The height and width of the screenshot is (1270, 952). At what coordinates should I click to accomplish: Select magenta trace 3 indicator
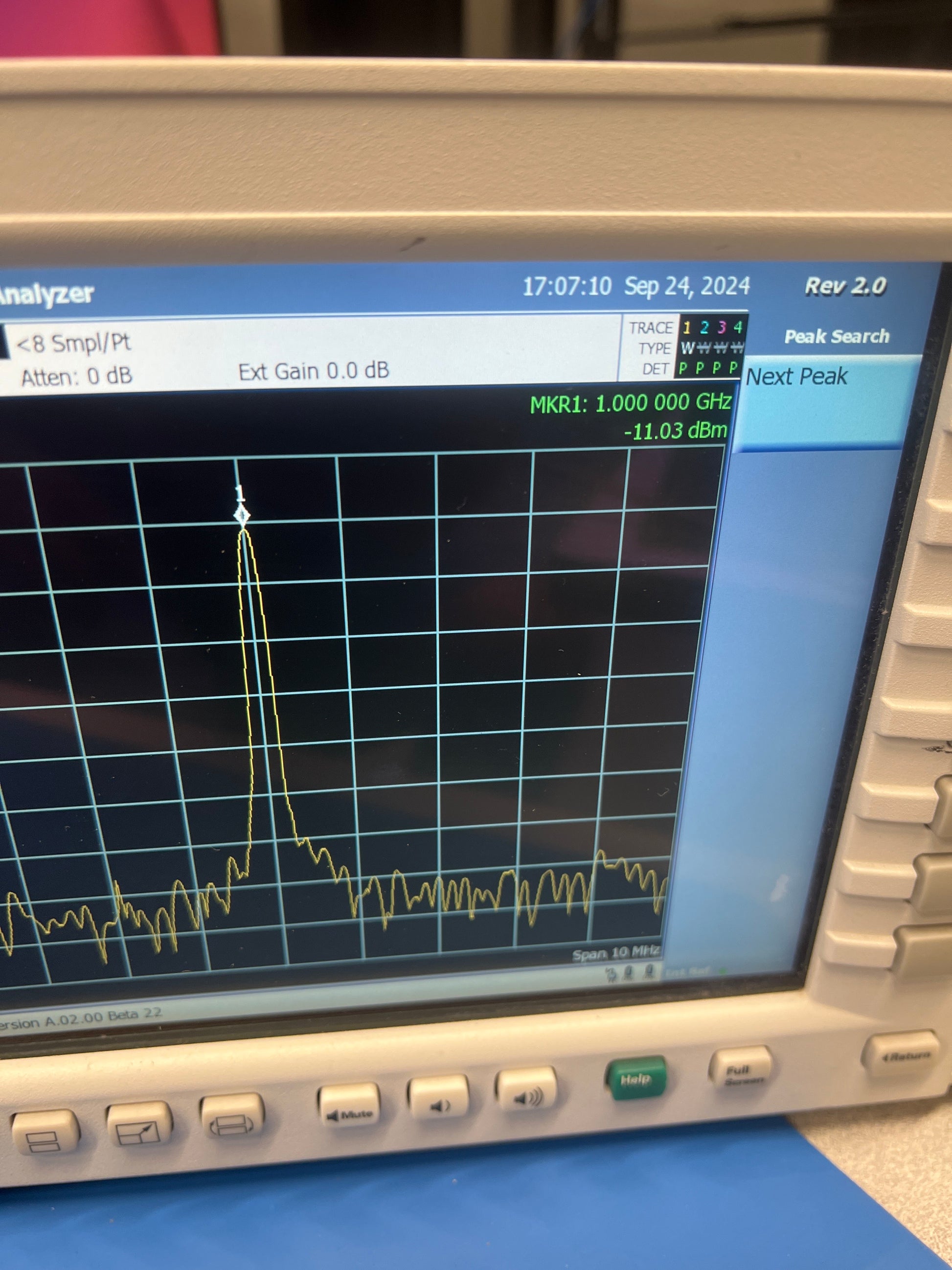click(721, 327)
